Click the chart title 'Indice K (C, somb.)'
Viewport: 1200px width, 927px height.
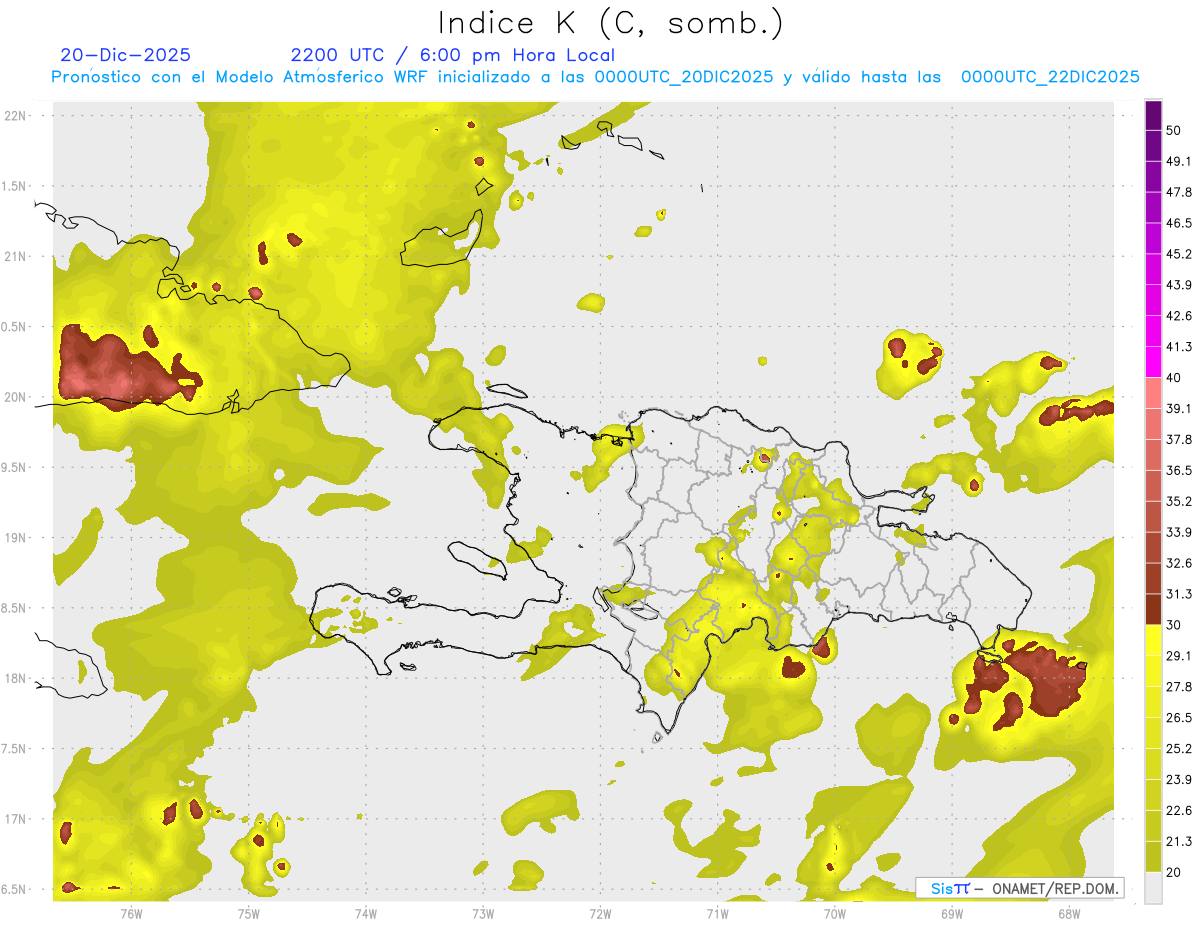(x=611, y=23)
